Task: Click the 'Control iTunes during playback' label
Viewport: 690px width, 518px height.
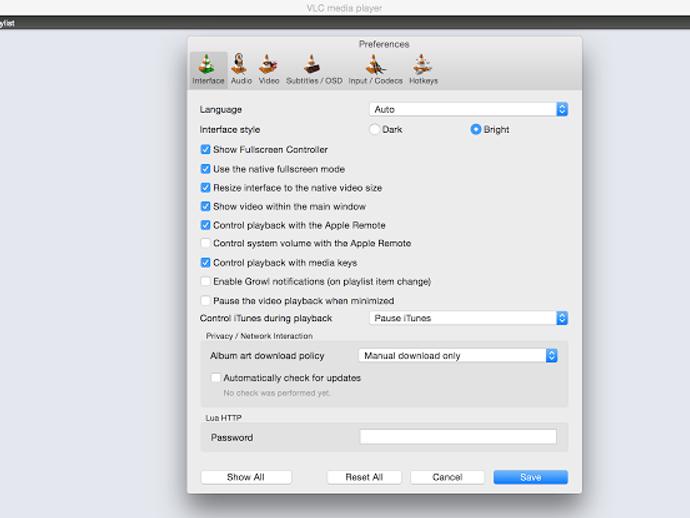Action: (x=266, y=318)
